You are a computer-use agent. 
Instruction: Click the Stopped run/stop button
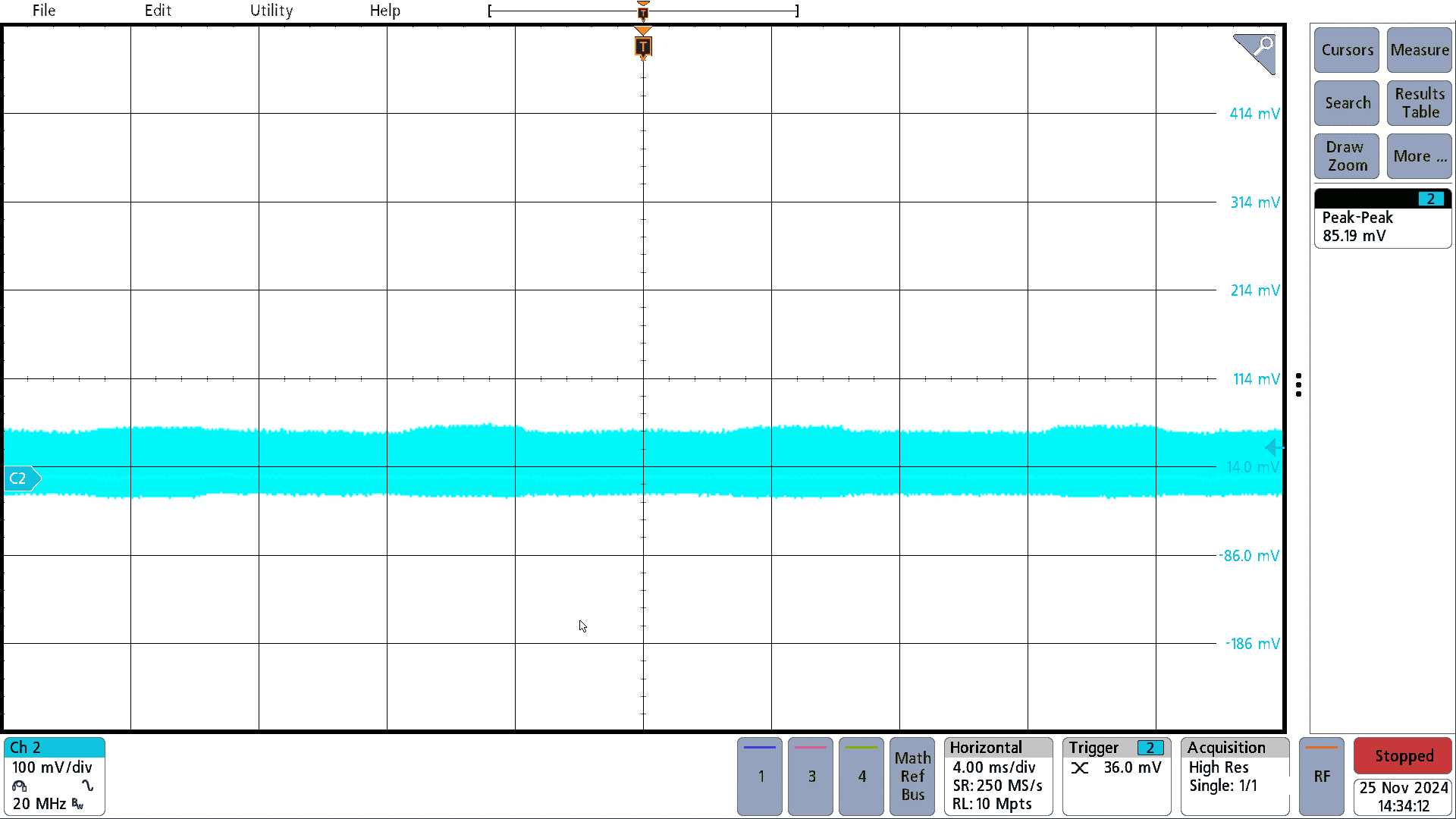tap(1403, 756)
